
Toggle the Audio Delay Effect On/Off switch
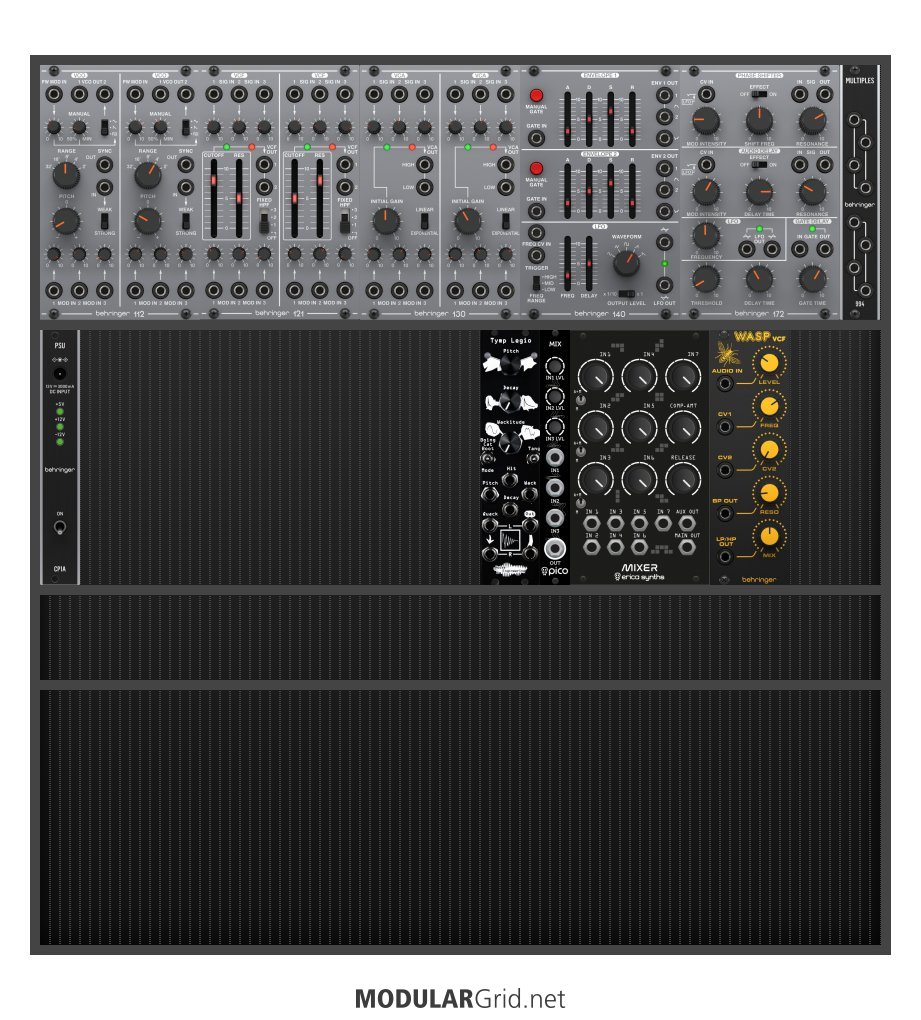tap(758, 165)
